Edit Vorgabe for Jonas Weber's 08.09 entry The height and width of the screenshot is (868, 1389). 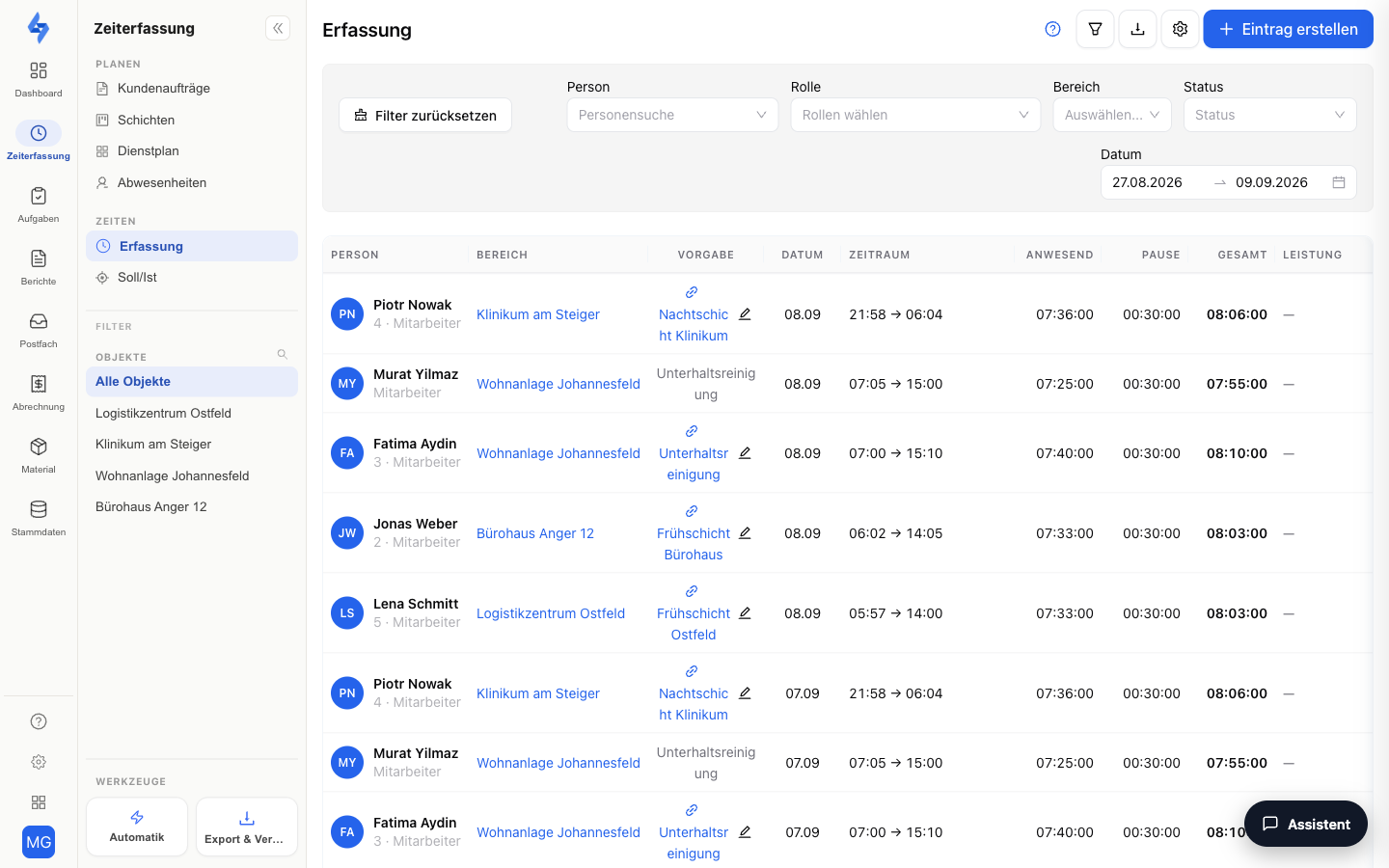pyautogui.click(x=745, y=533)
